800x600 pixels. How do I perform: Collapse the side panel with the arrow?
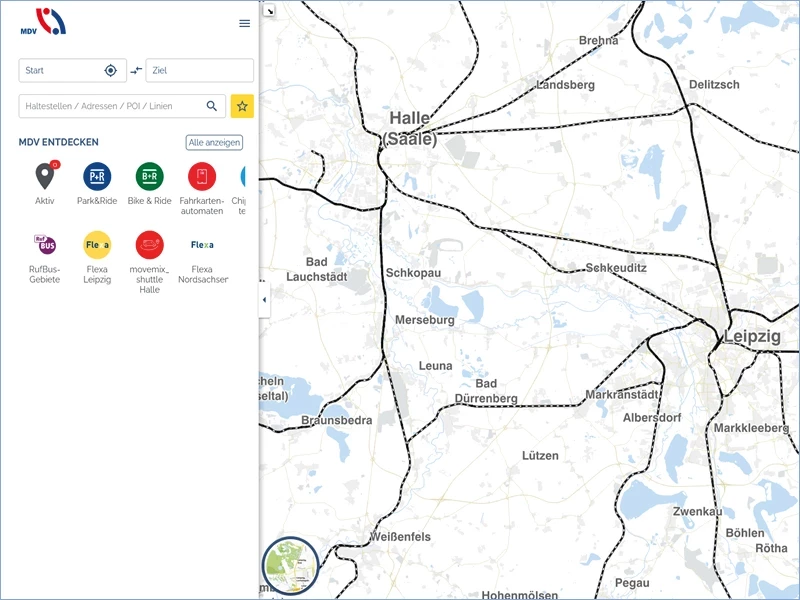pos(264,300)
